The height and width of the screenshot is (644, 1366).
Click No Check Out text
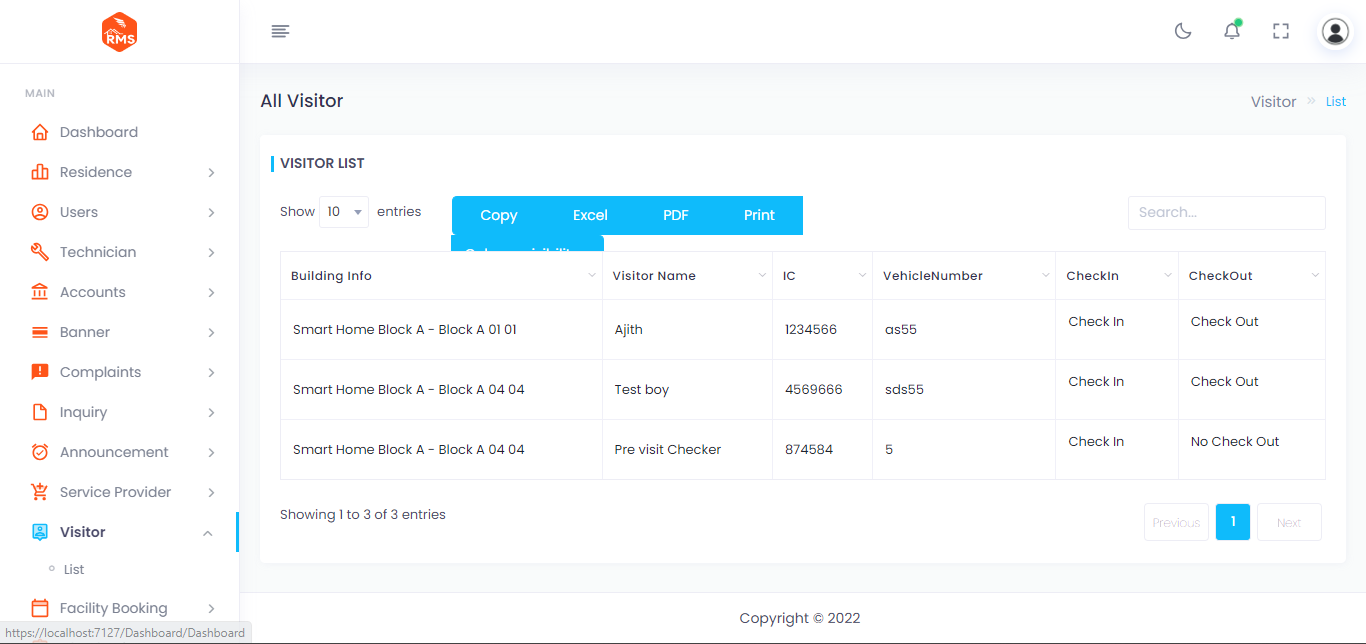point(1235,441)
